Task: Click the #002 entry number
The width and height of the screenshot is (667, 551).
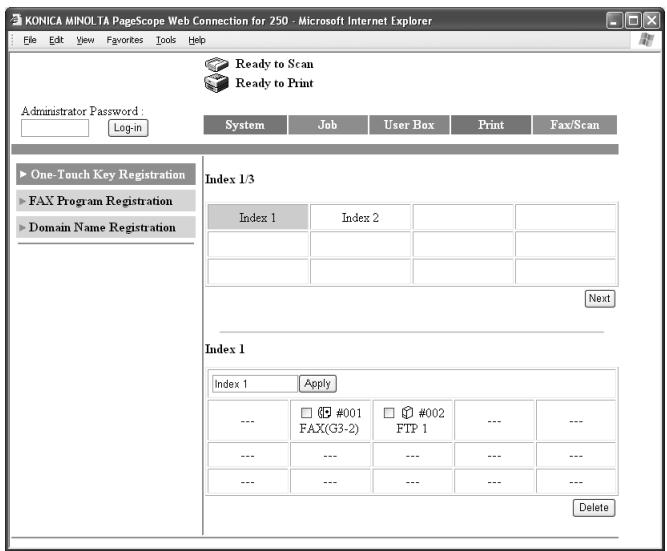Action: pos(432,413)
